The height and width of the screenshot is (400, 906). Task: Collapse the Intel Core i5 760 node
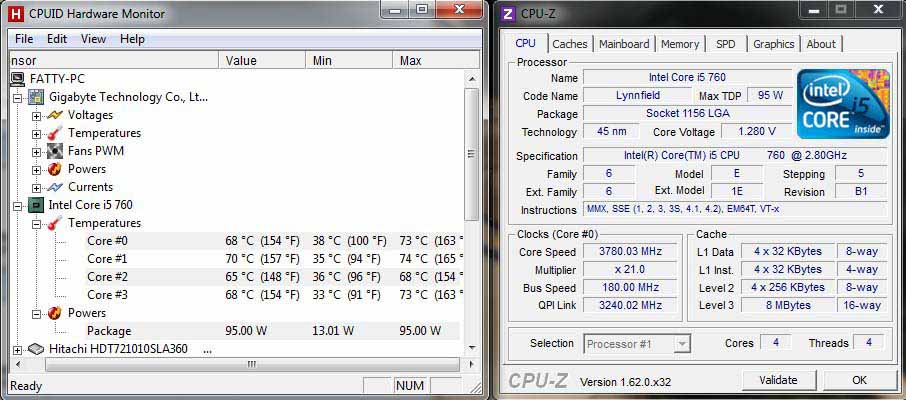17,206
